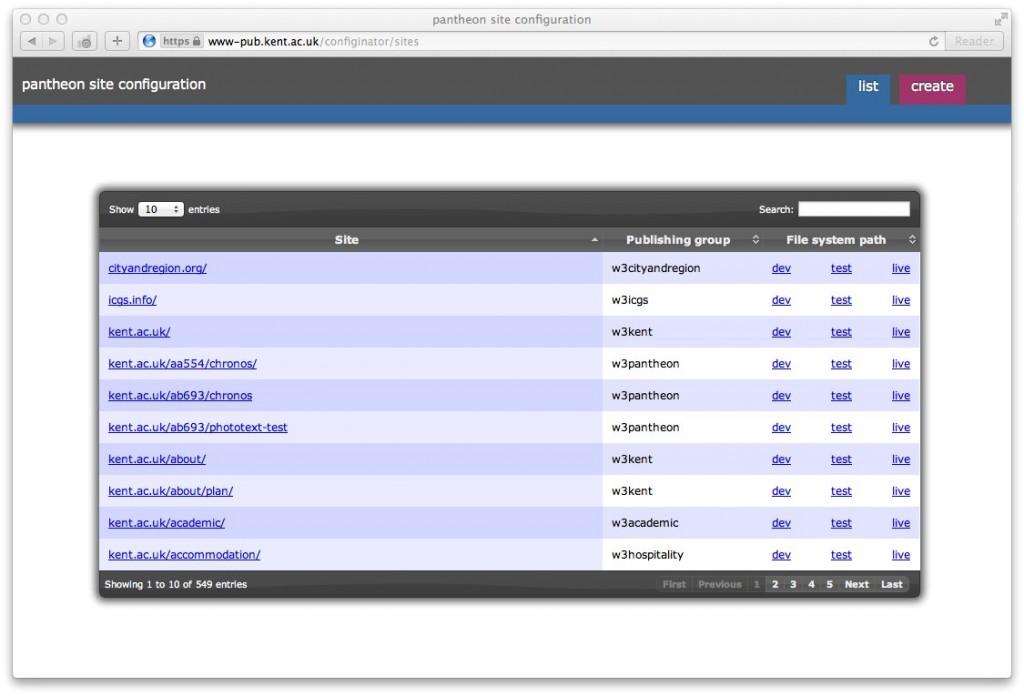The height and width of the screenshot is (696, 1024).
Task: Click the iCloud share toolbar icon
Action: tap(85, 41)
